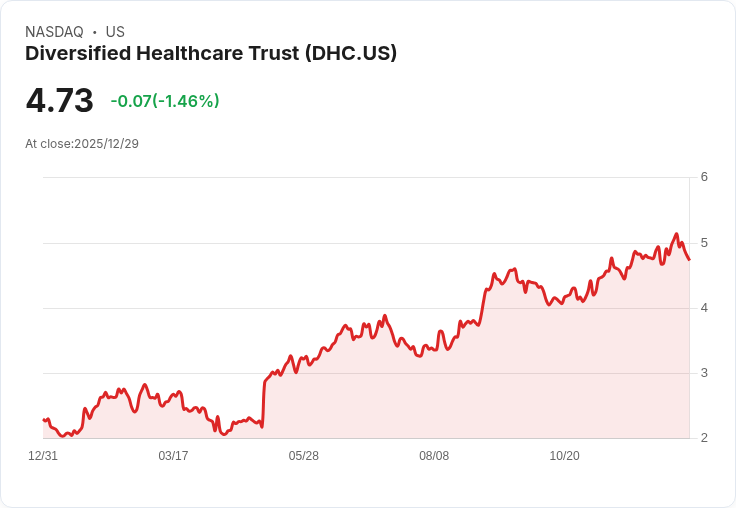Click the 6 y-axis price label
The image size is (736, 508).
[704, 177]
